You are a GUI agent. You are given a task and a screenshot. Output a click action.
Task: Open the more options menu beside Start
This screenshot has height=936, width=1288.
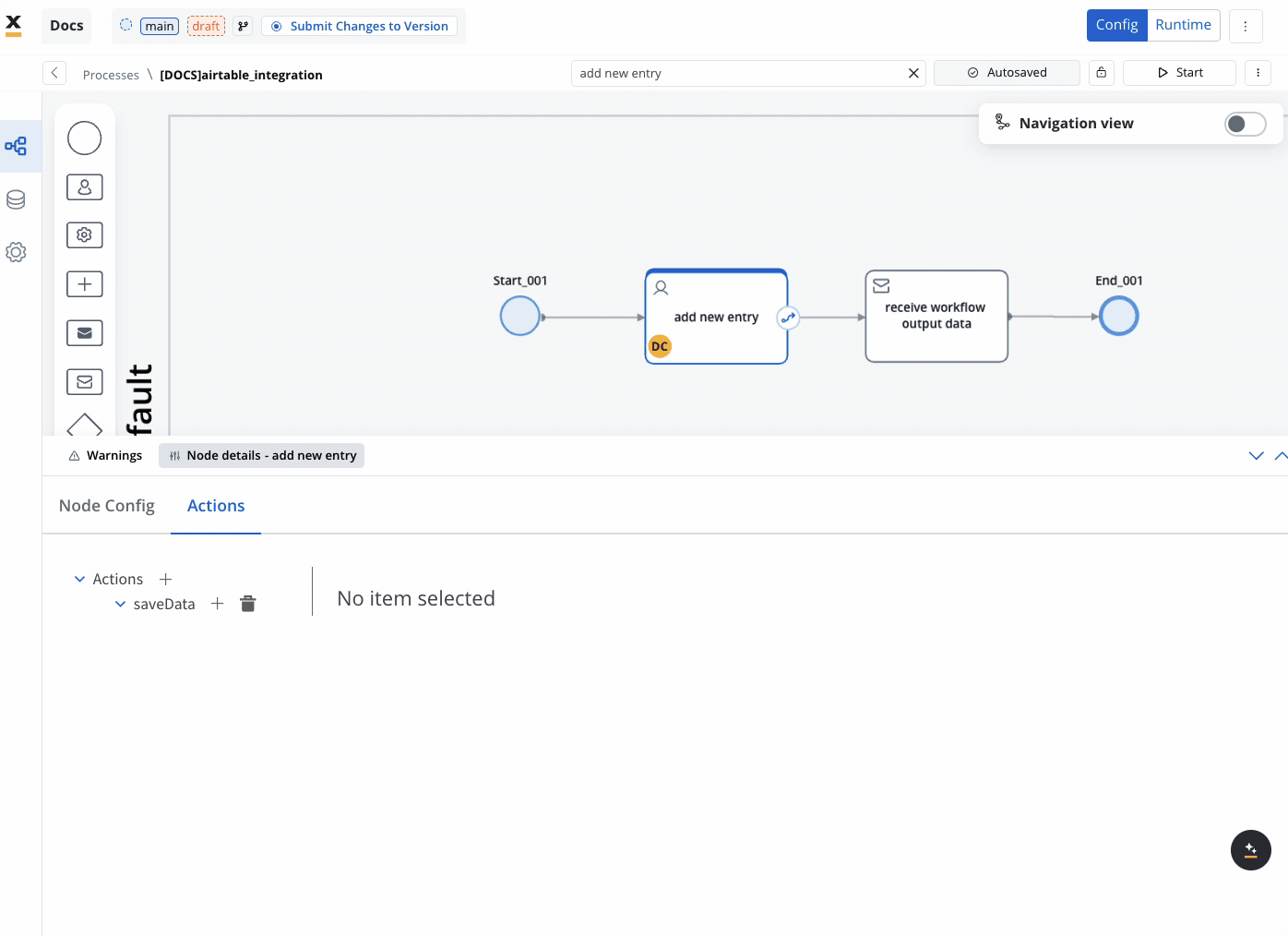pos(1258,72)
